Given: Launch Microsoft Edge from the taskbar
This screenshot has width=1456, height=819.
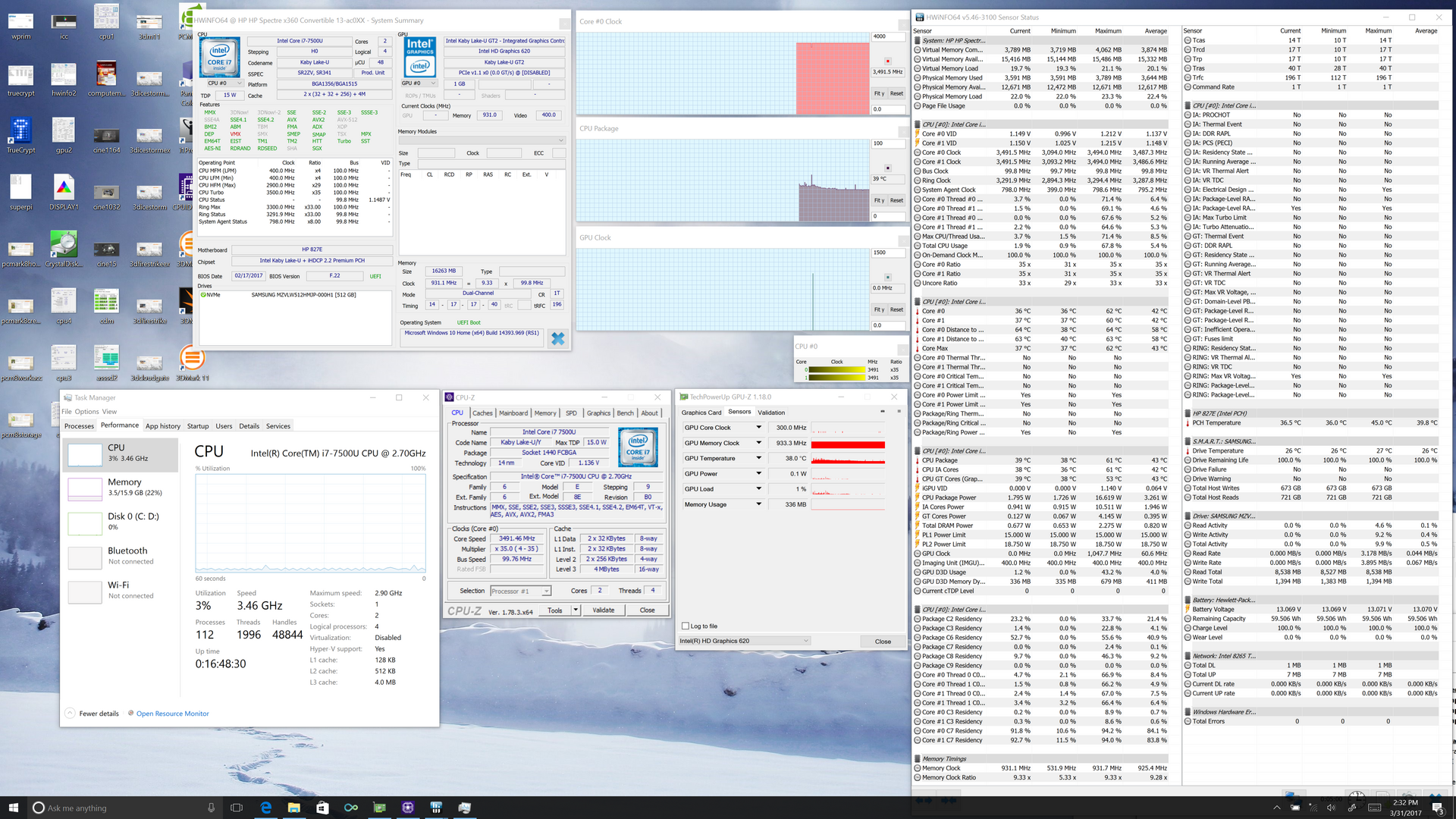Looking at the screenshot, I should point(265,808).
